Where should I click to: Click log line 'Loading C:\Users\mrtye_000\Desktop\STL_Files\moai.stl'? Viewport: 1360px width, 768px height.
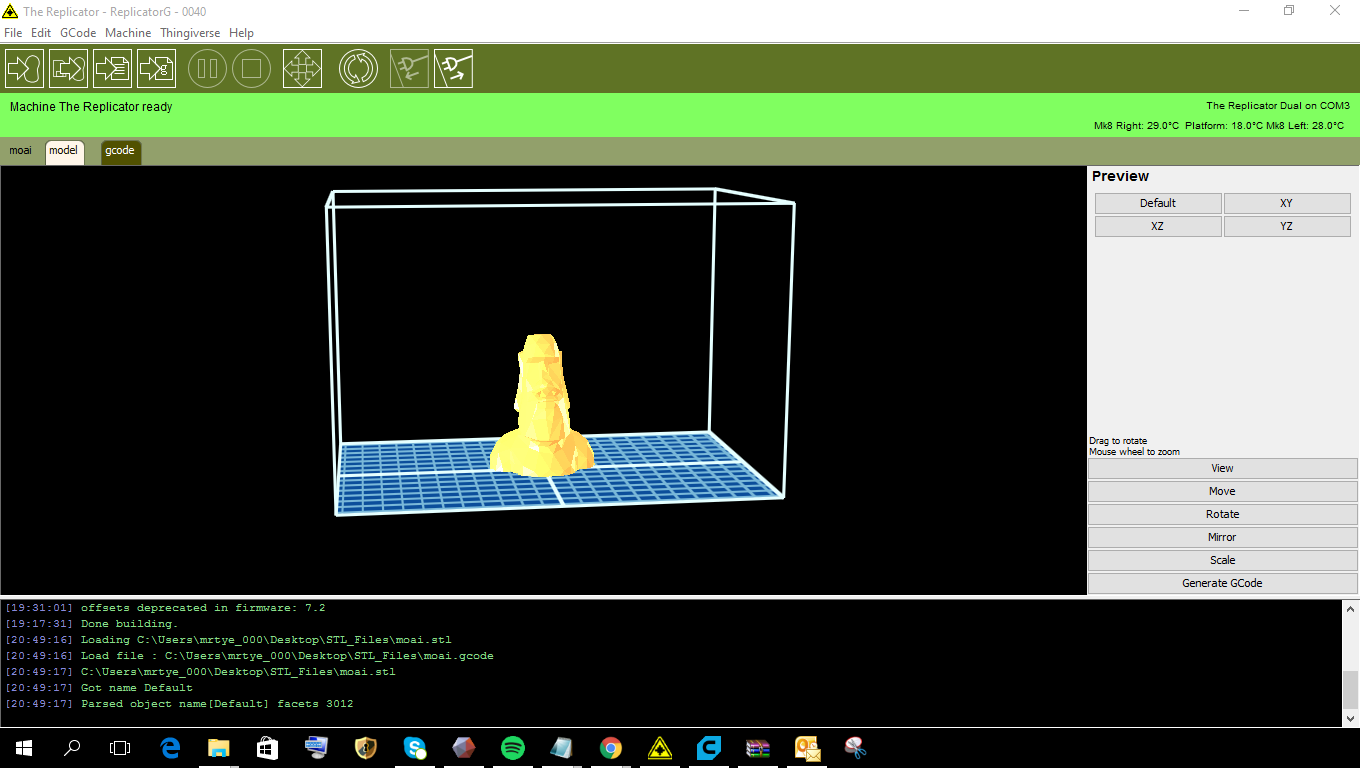266,640
